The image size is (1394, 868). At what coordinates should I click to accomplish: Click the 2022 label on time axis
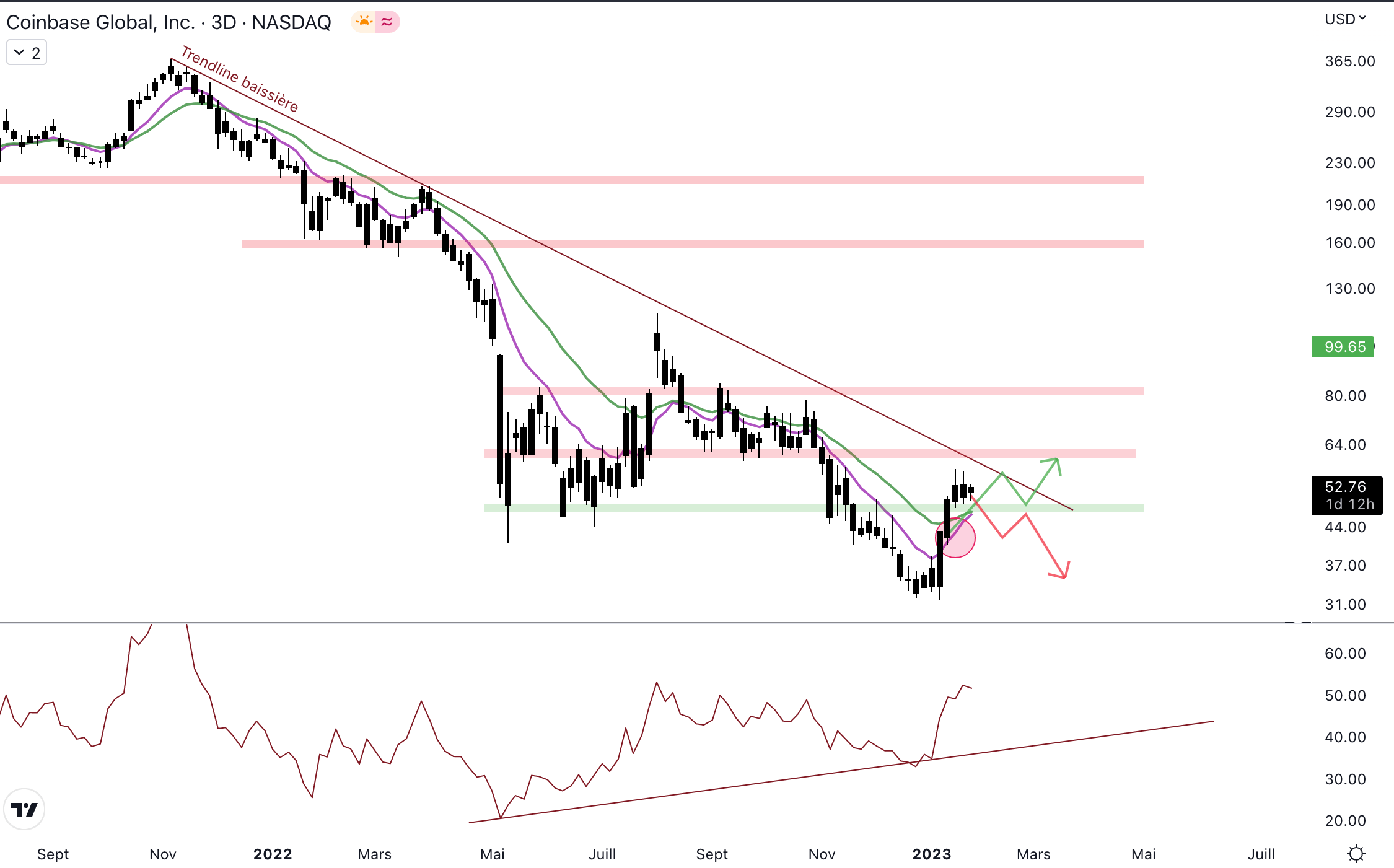(273, 854)
